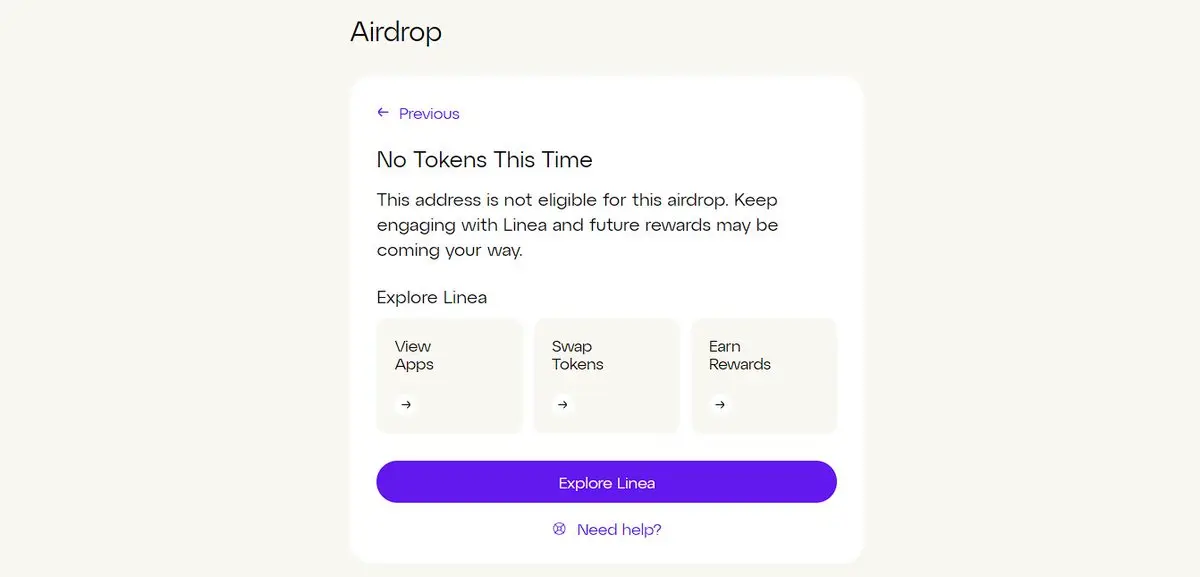Image resolution: width=1200 pixels, height=577 pixels.
Task: Click the not eligible message paragraph
Action: tap(577, 225)
